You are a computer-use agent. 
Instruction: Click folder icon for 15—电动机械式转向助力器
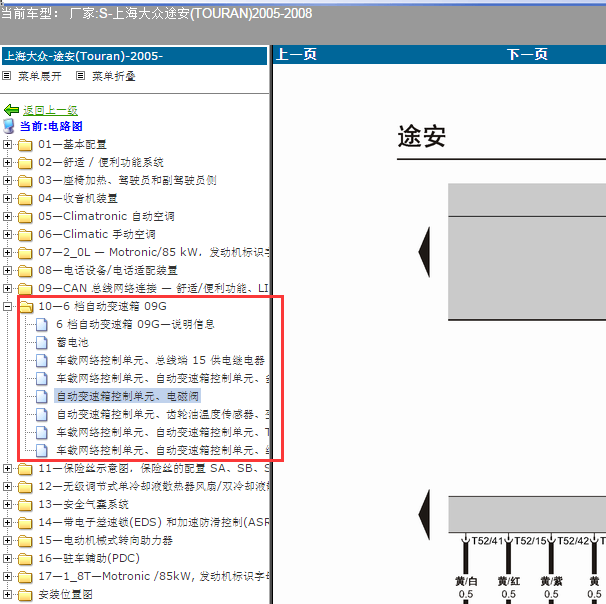coord(25,541)
